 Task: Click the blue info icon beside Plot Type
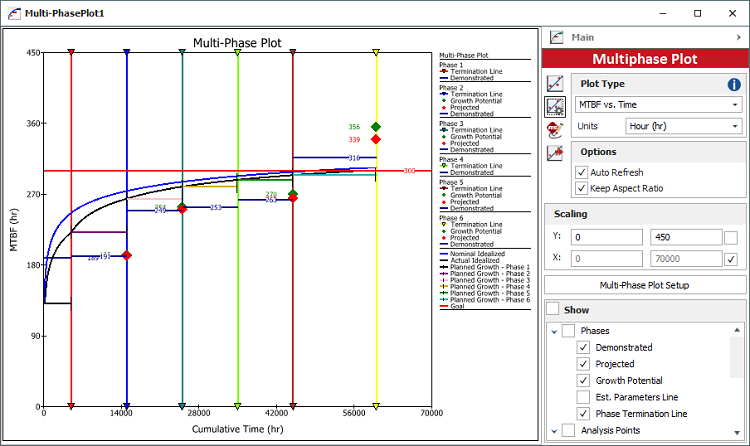click(x=734, y=84)
